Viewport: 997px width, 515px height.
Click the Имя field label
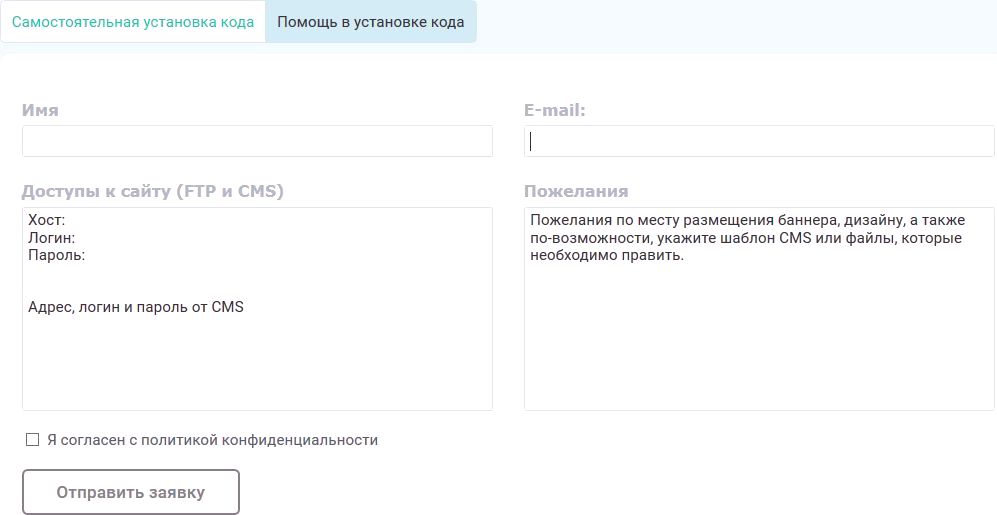pos(40,110)
